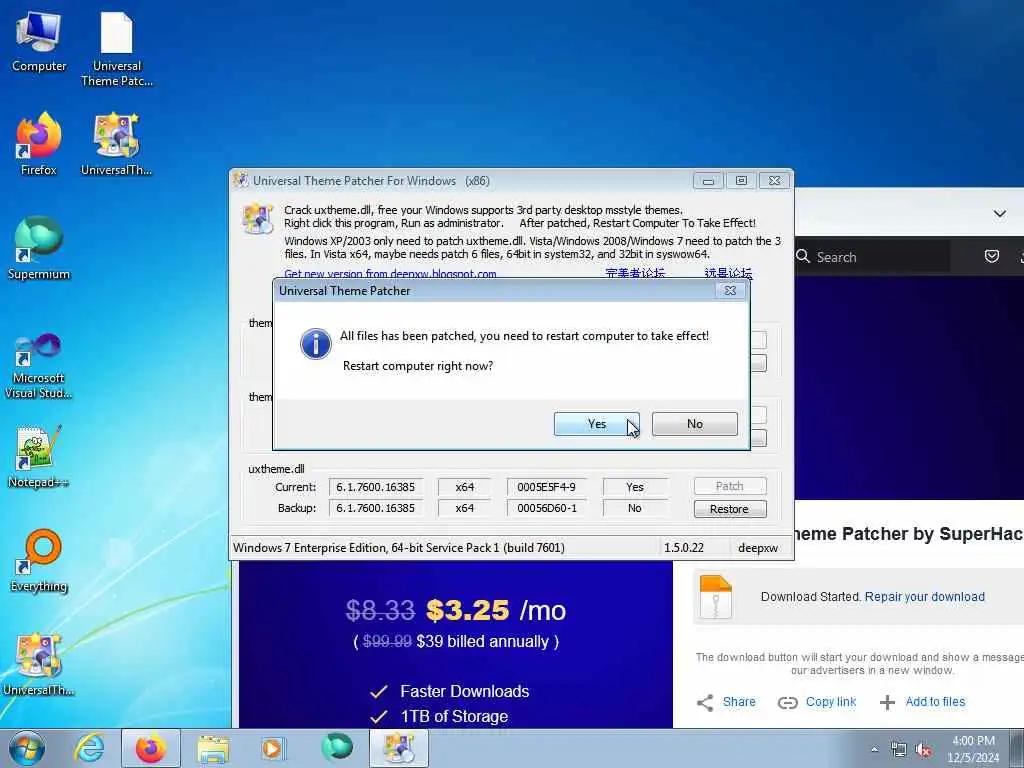Click 1TB of Storage feature text
The width and height of the screenshot is (1024, 768).
[x=454, y=716]
